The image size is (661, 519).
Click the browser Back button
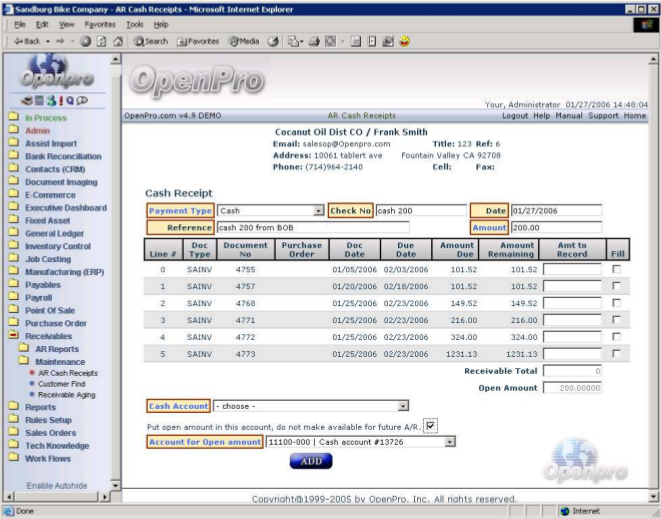coord(25,41)
